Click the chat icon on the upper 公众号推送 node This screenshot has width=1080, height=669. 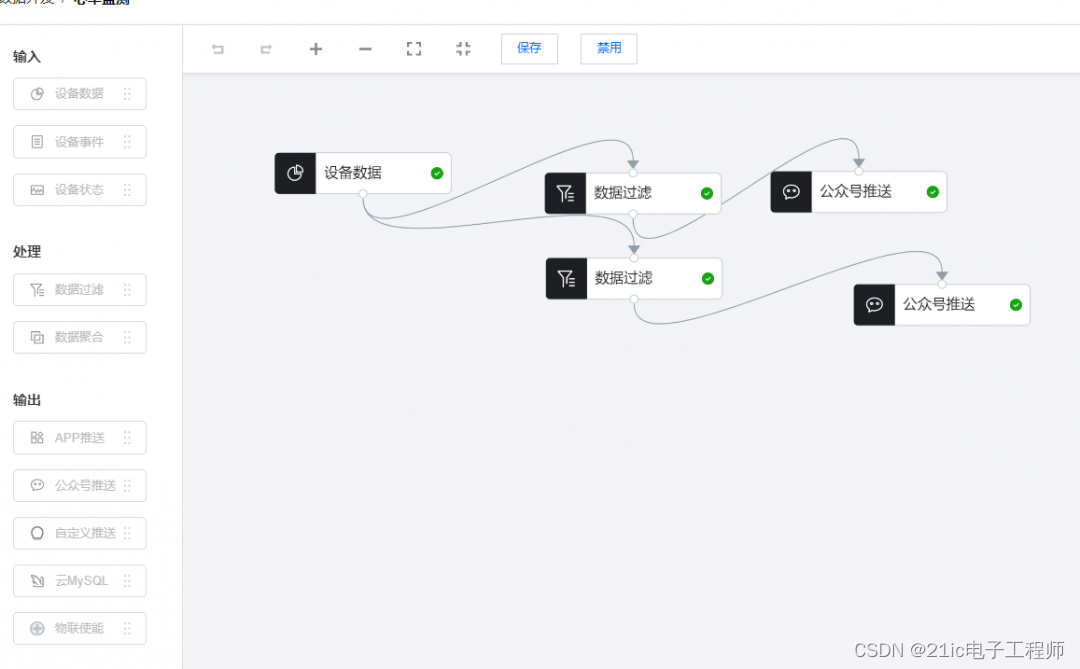(x=791, y=192)
